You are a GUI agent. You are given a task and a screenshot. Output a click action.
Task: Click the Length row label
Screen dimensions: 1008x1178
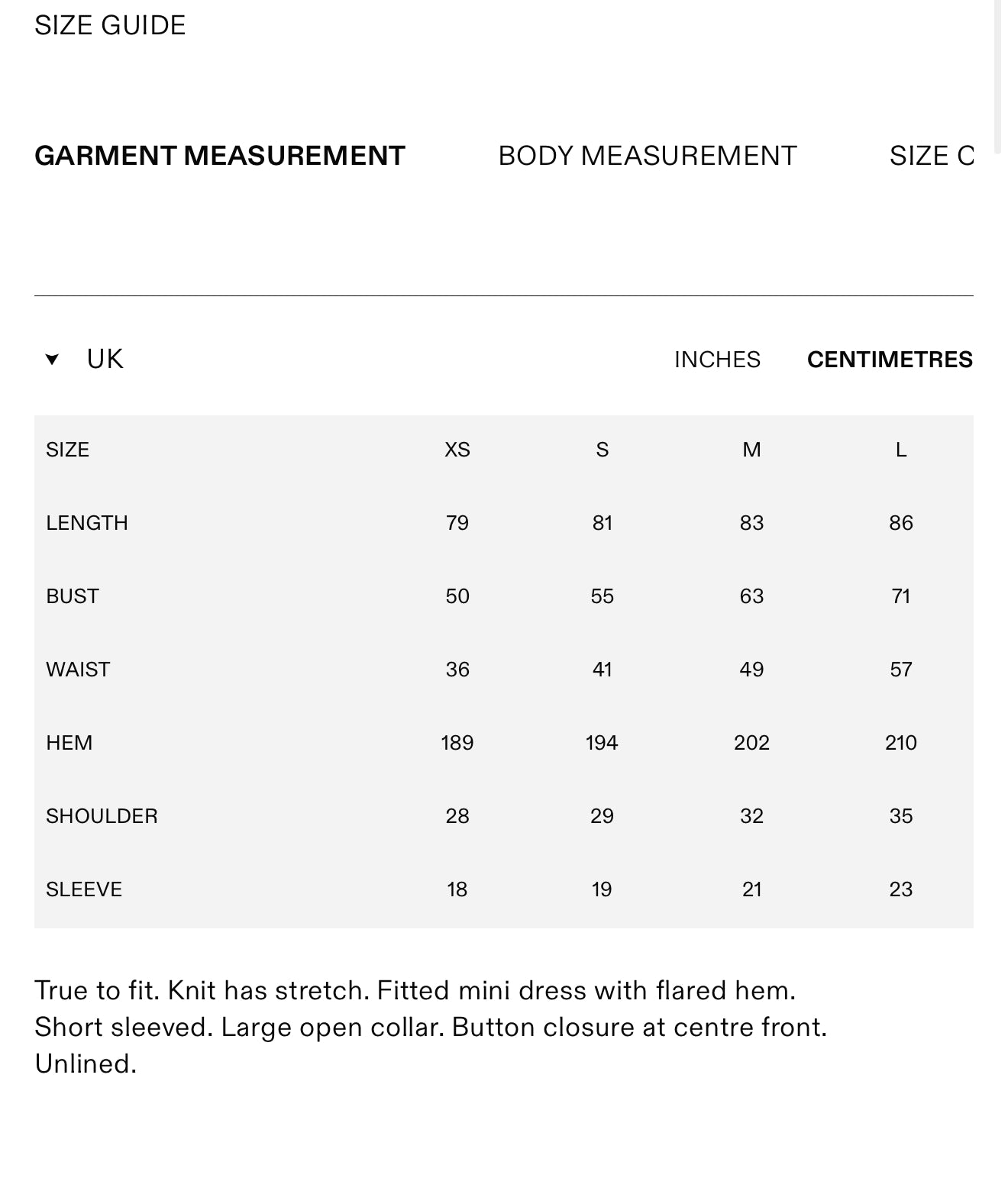pos(87,523)
